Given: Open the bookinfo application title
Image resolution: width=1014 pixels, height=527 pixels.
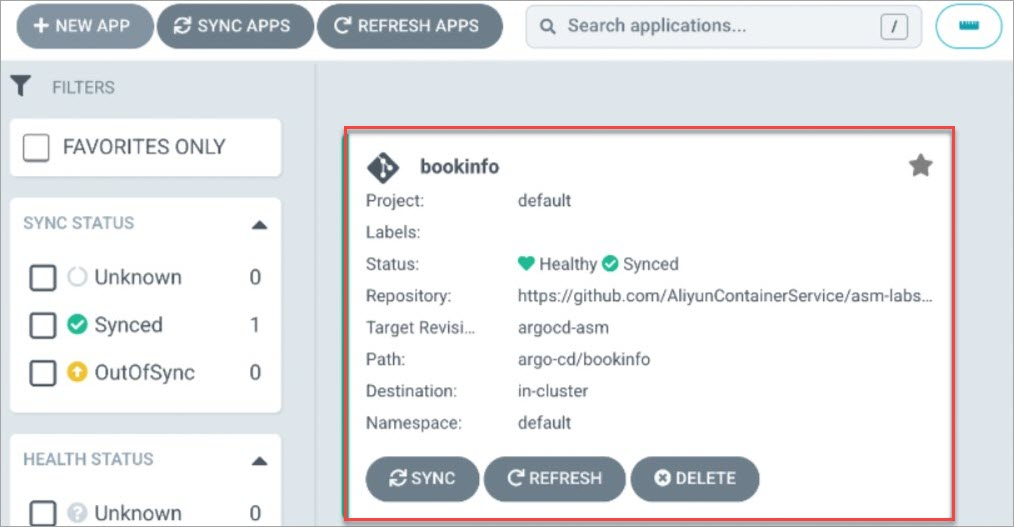Looking at the screenshot, I should (x=459, y=167).
